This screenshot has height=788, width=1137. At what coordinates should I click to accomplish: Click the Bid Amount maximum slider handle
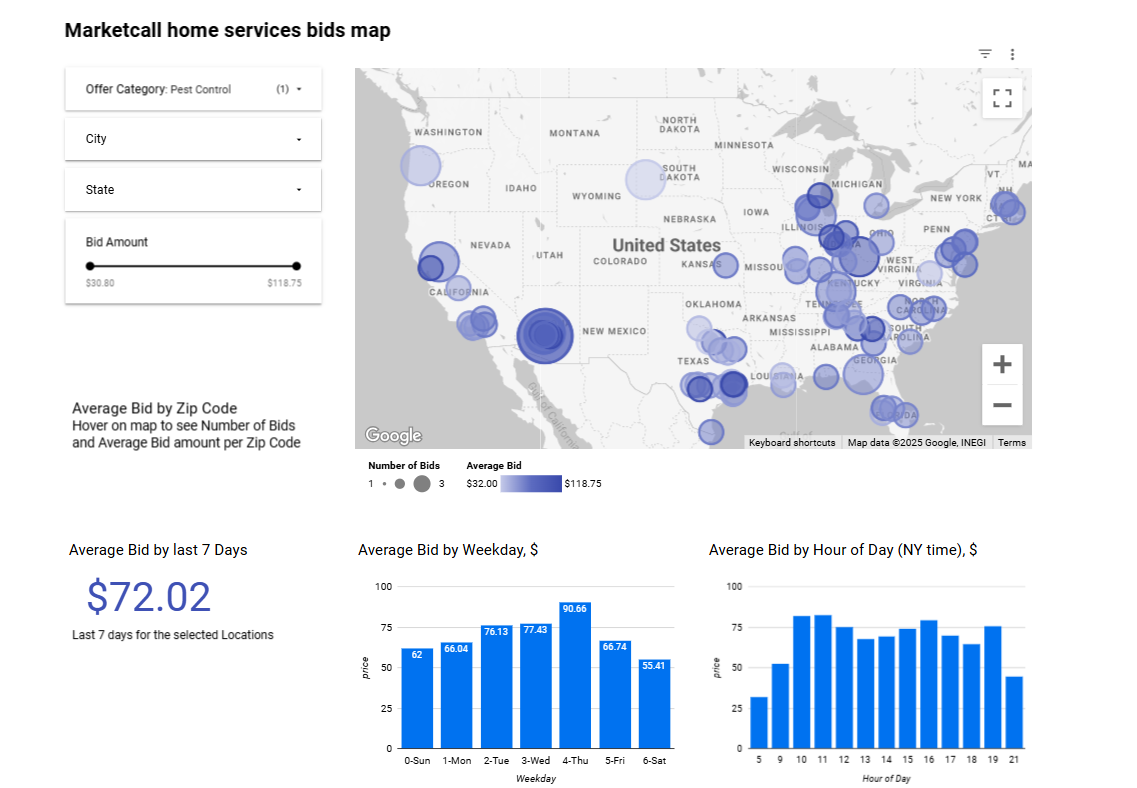(296, 266)
